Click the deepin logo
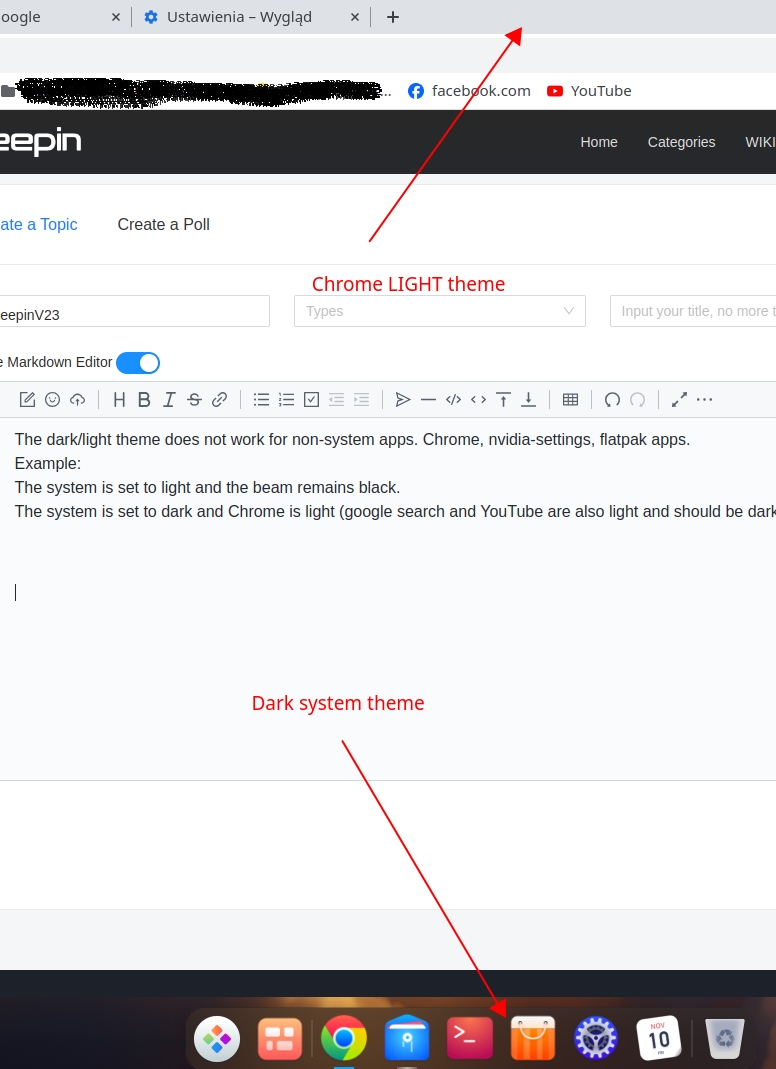The width and height of the screenshot is (776, 1069). (x=40, y=141)
